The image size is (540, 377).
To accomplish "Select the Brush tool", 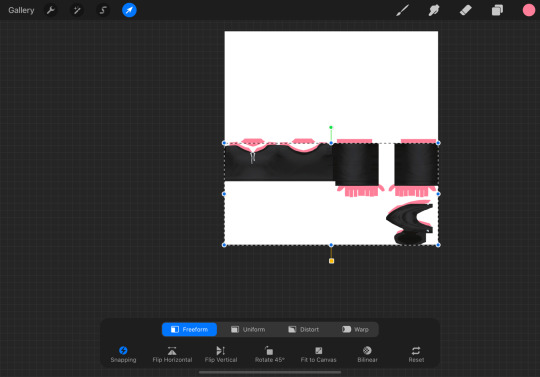I will tap(402, 10).
